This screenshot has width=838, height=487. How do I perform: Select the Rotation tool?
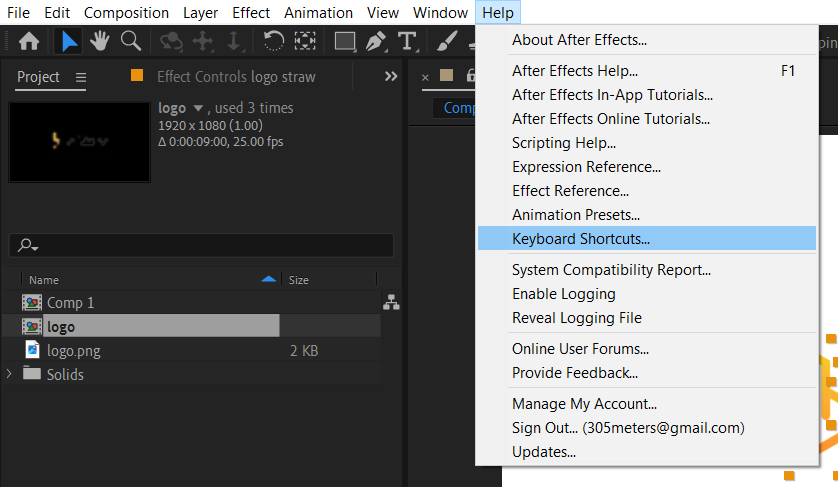(x=272, y=41)
